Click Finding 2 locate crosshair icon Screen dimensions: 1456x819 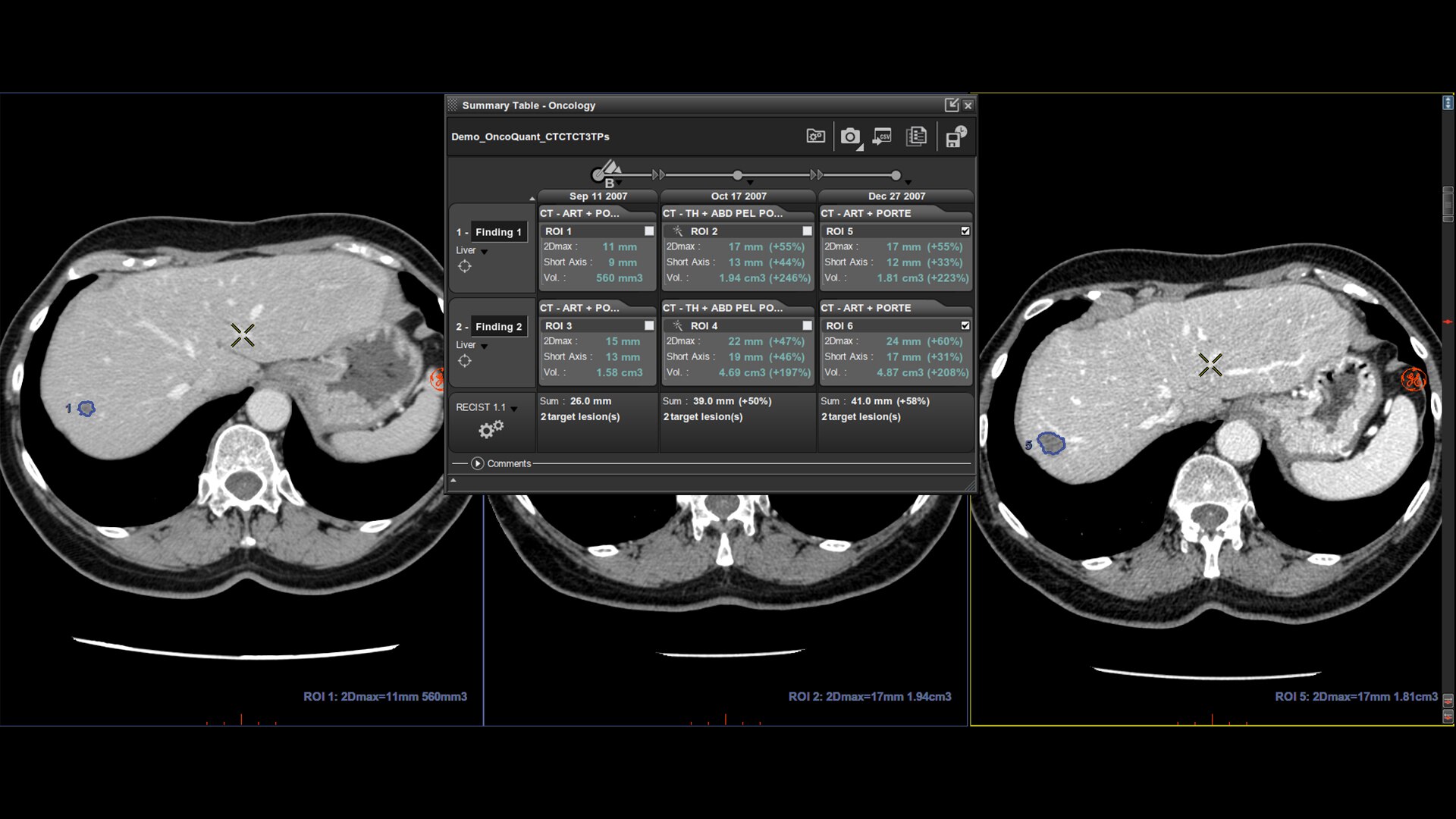coord(465,361)
